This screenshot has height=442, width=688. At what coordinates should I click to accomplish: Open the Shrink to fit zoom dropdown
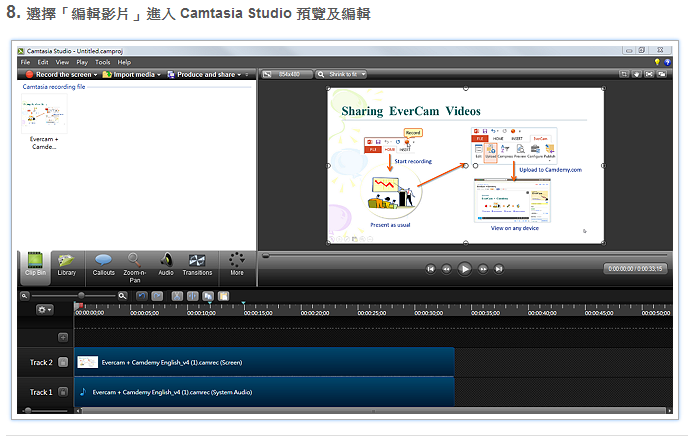(343, 74)
